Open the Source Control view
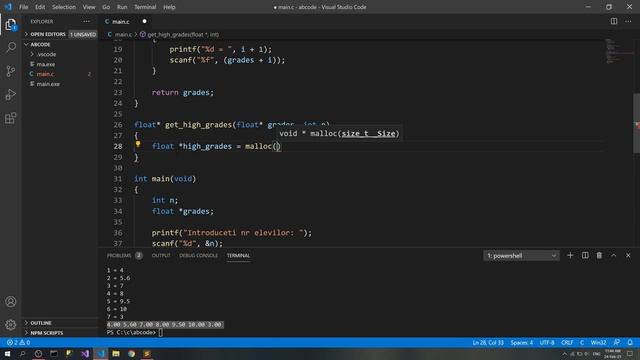 point(11,71)
